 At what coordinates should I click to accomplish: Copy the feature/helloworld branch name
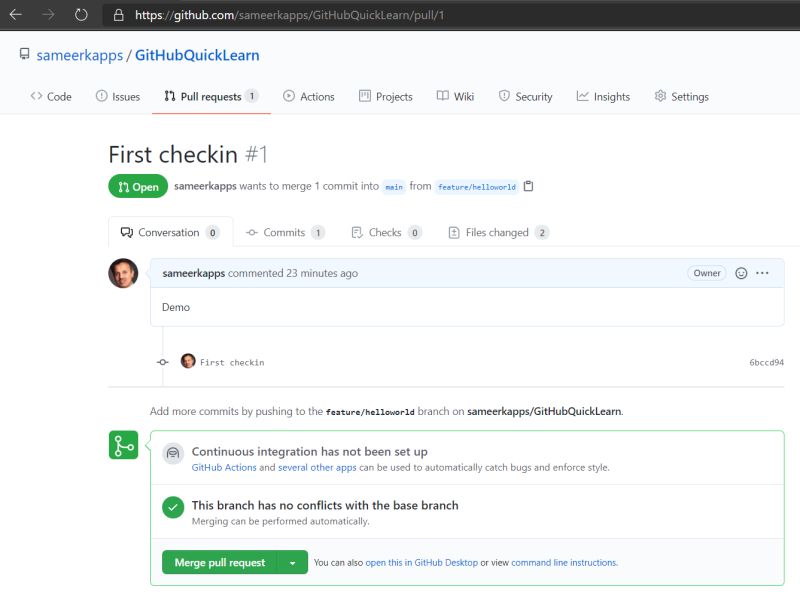pyautogui.click(x=528, y=187)
